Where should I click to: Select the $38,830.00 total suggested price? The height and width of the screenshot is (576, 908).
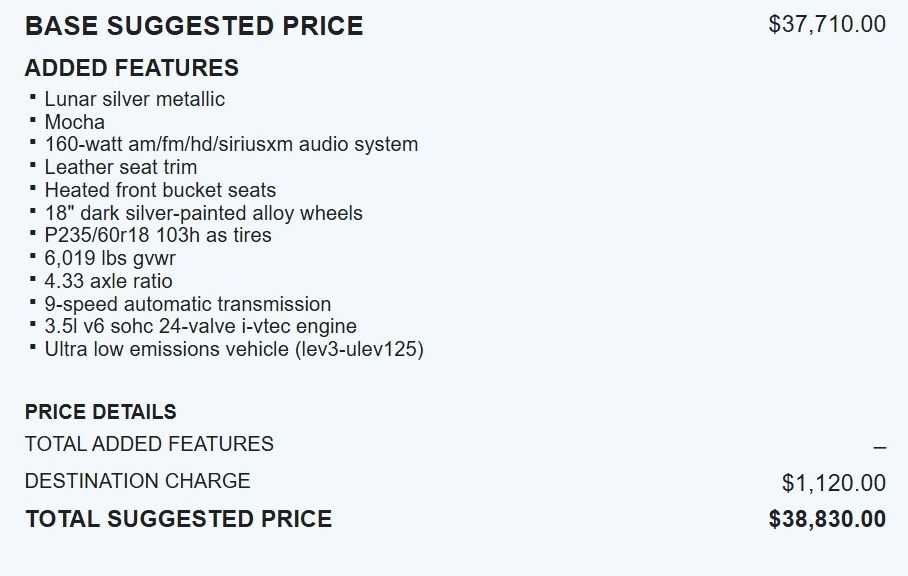(827, 519)
